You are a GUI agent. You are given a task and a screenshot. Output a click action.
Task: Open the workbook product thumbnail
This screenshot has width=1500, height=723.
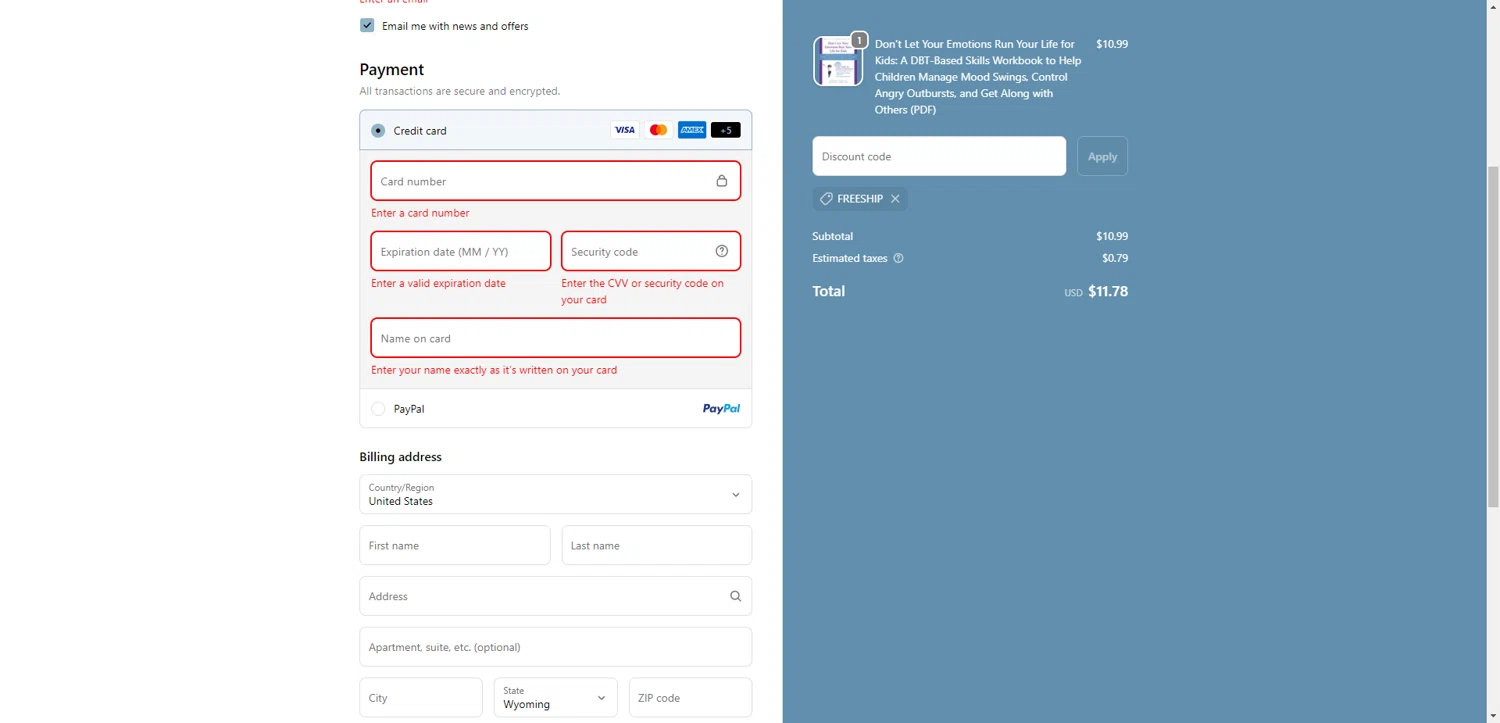click(x=838, y=61)
